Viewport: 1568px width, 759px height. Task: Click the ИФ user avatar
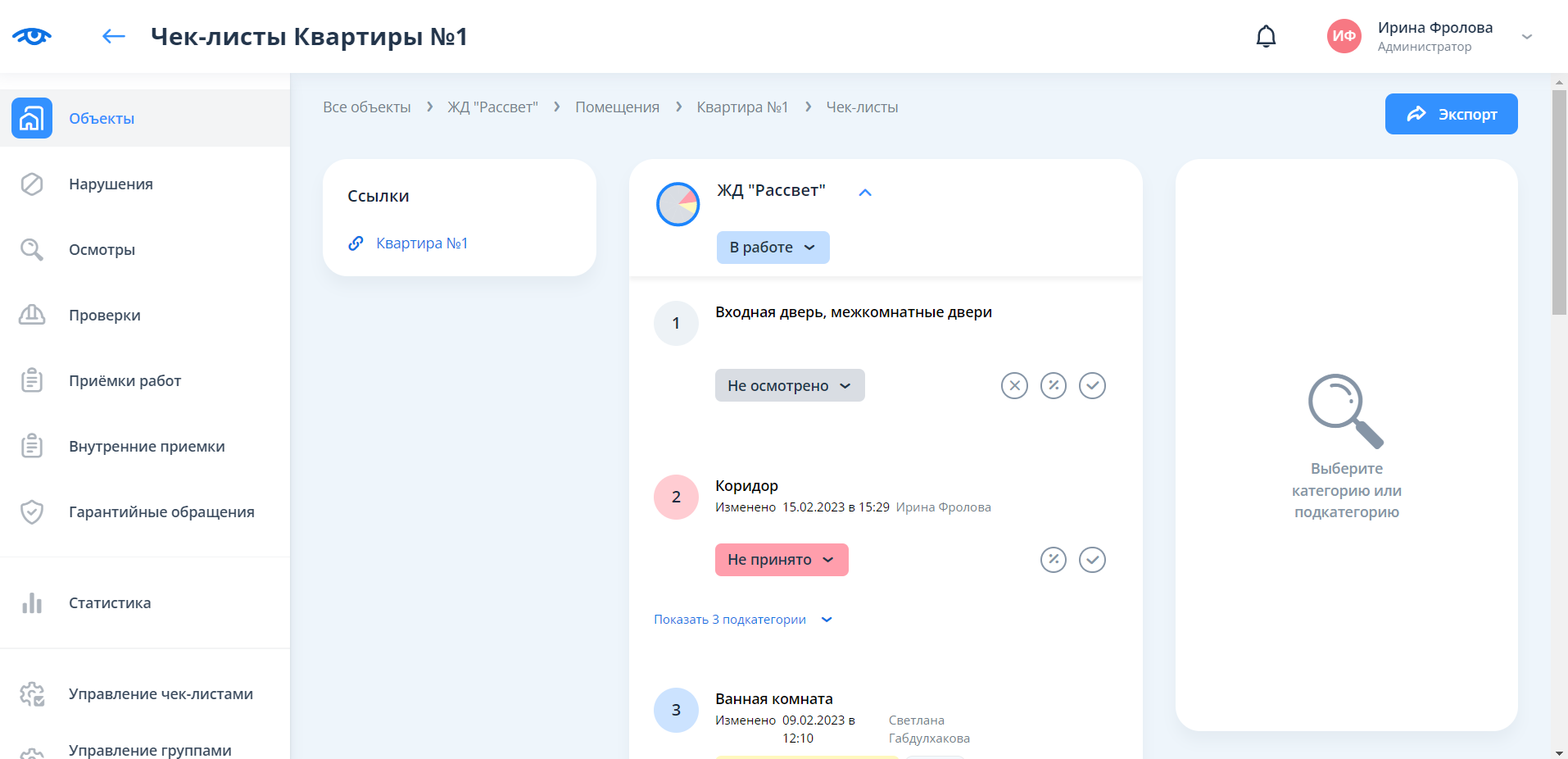[x=1344, y=36]
